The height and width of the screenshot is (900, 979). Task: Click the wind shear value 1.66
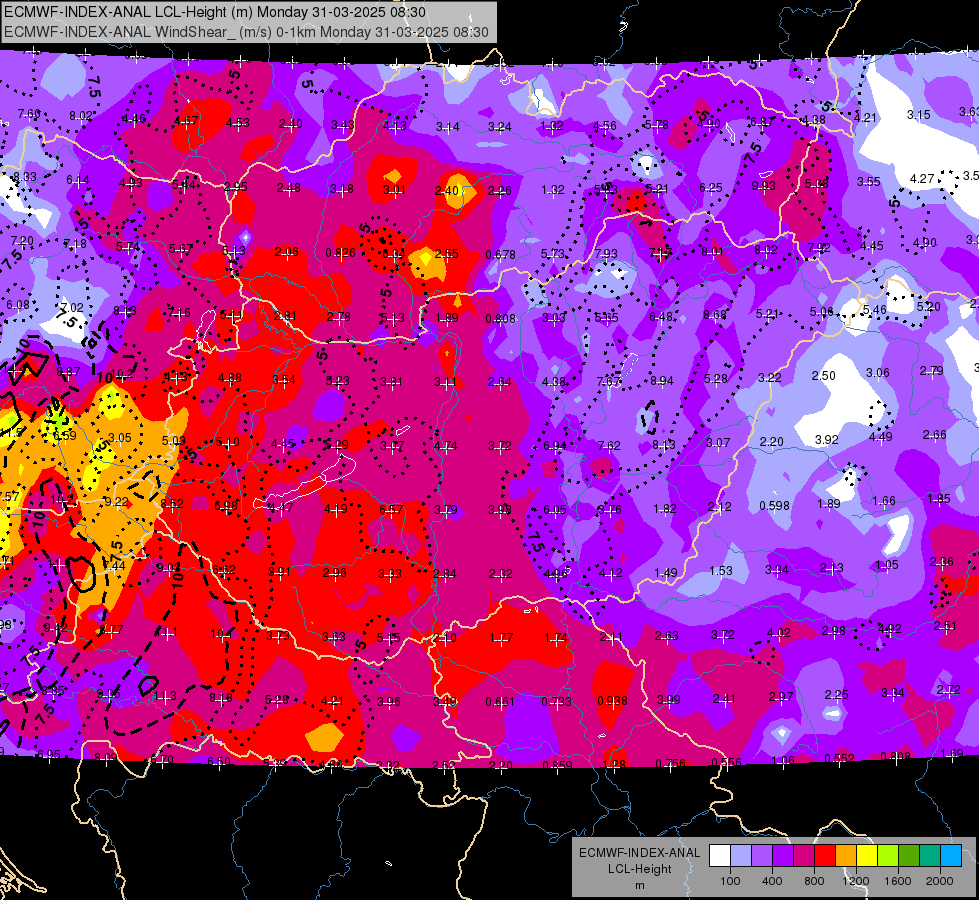(x=883, y=500)
